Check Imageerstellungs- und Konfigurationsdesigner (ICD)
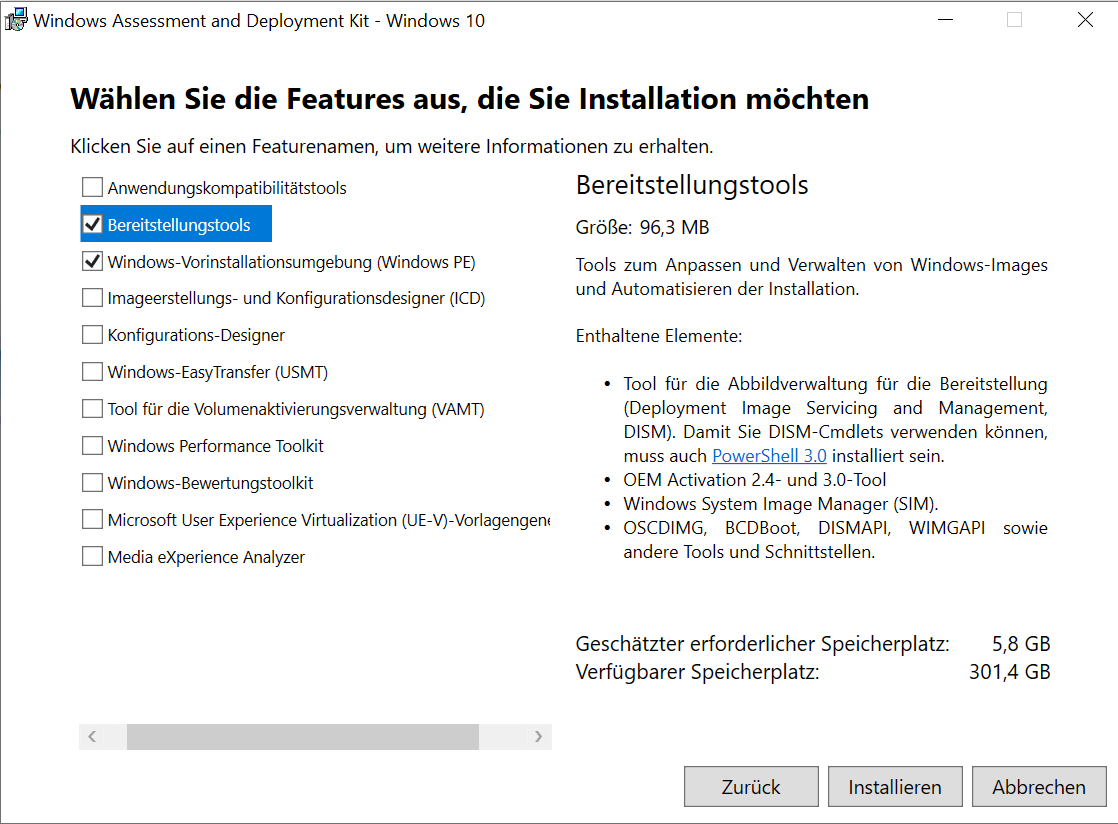1118x824 pixels. [x=92, y=297]
